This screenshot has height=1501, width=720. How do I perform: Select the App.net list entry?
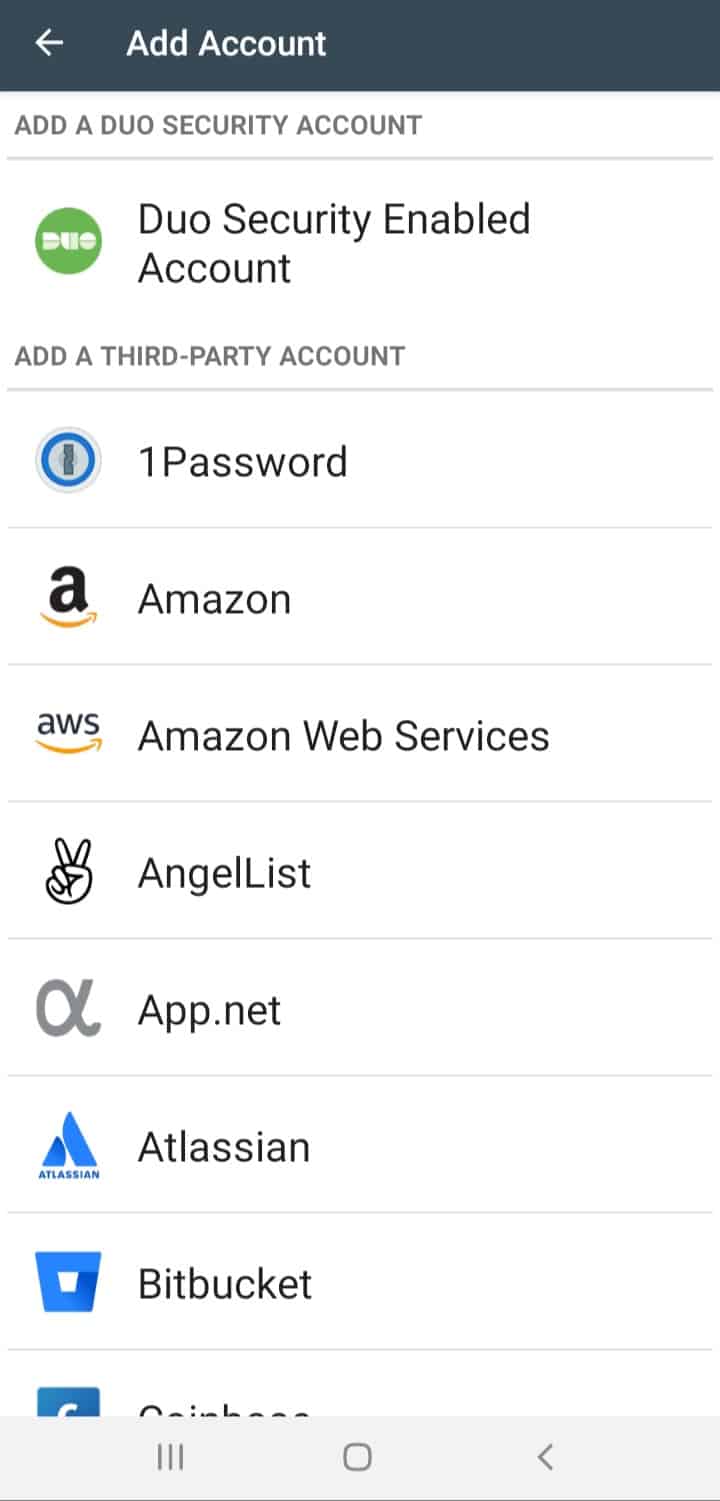click(209, 1010)
